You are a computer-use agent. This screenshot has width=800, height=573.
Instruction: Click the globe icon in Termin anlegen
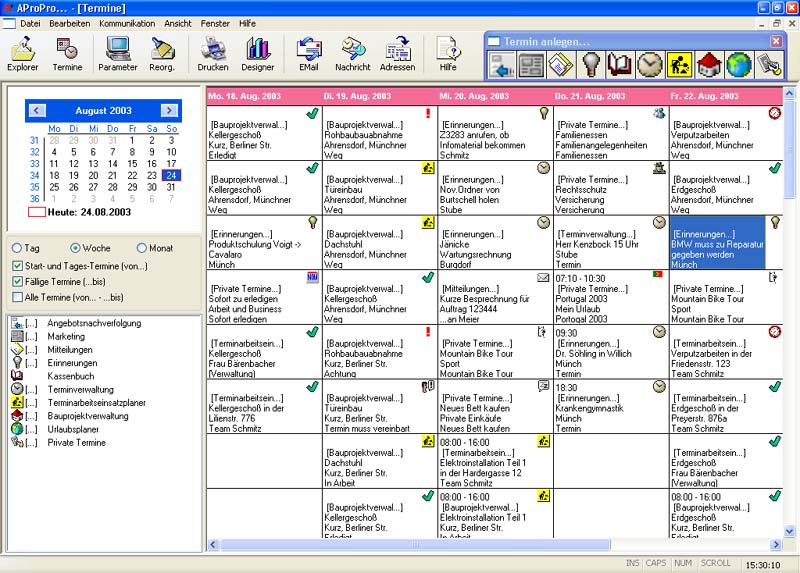738,65
